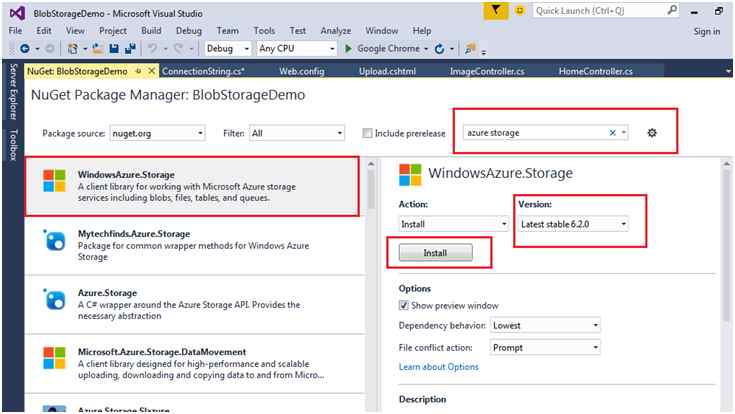Open the search history dropdown arrow

[x=623, y=133]
